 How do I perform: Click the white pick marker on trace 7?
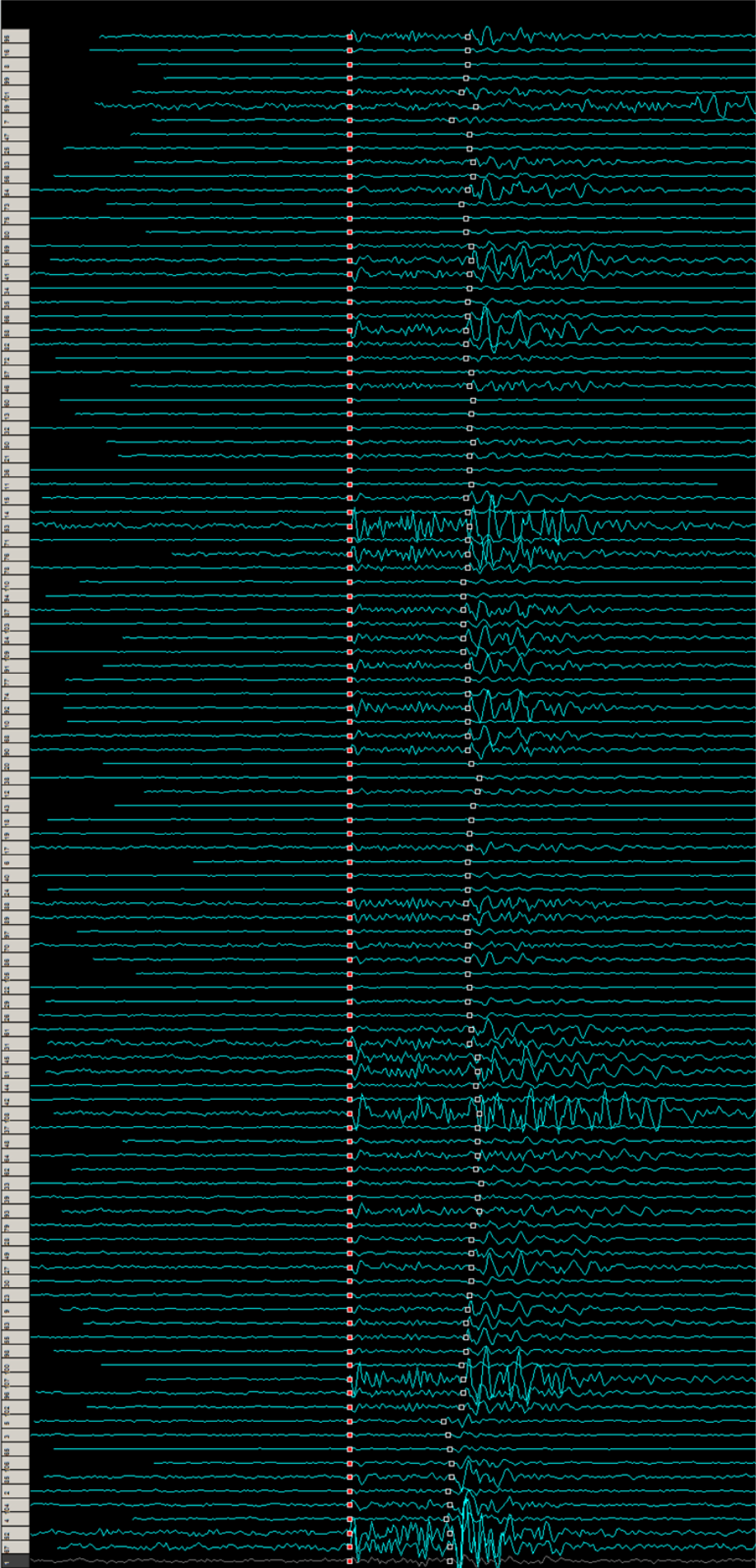pyautogui.click(x=451, y=121)
